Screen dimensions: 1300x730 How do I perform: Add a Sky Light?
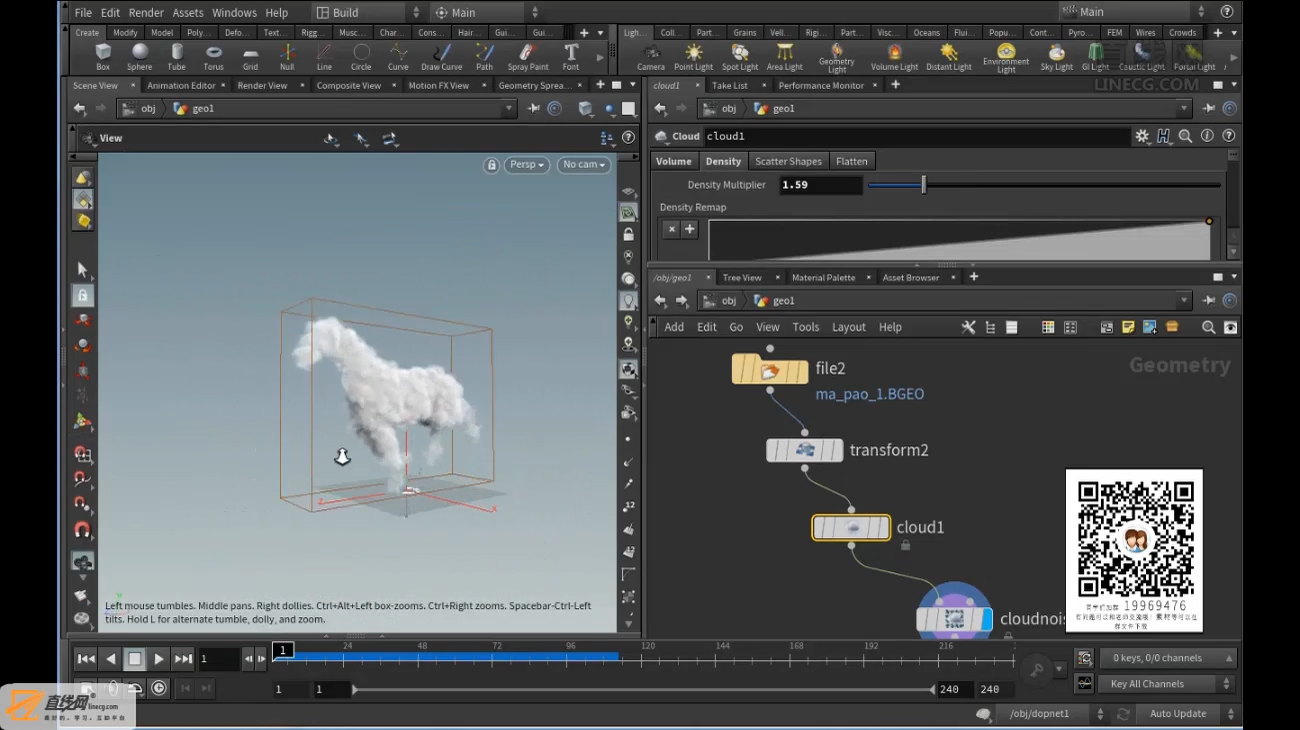tap(1056, 57)
